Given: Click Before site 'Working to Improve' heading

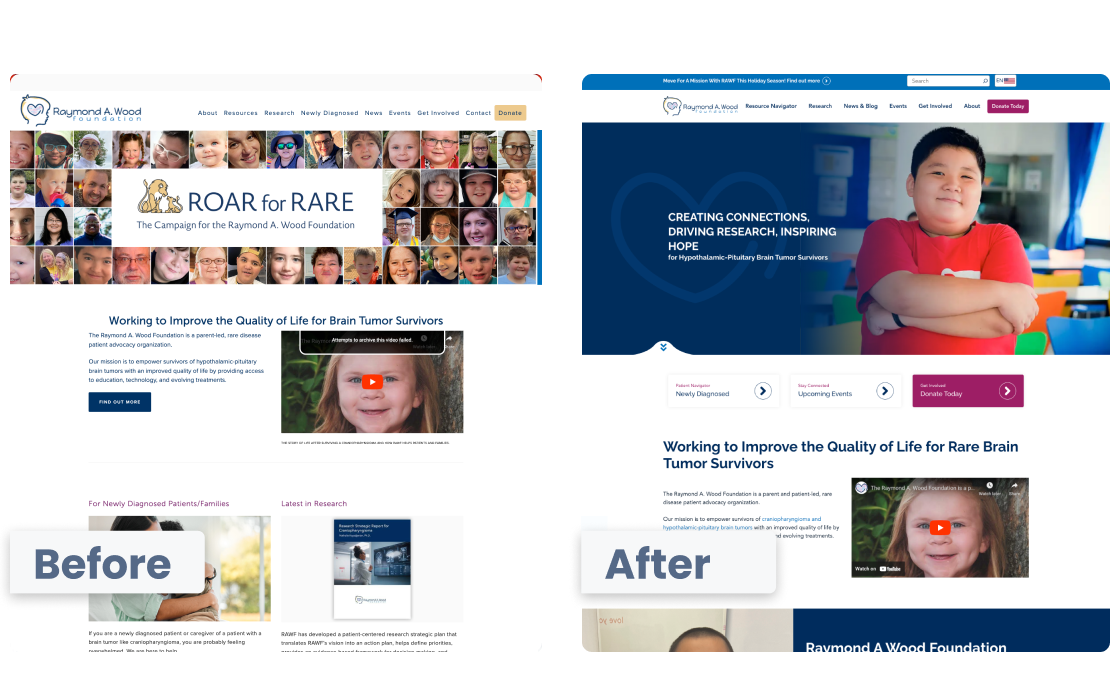Looking at the screenshot, I should pyautogui.click(x=276, y=321).
